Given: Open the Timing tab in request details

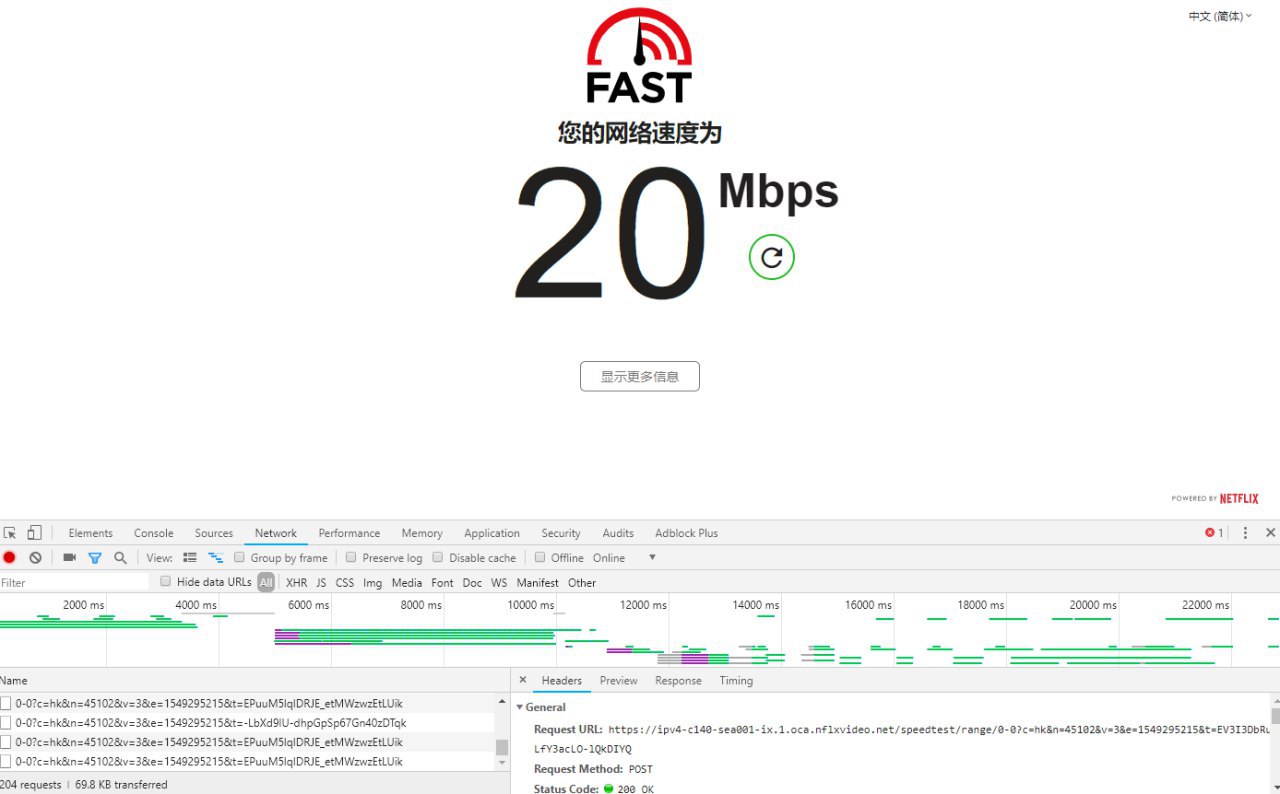Looking at the screenshot, I should (735, 681).
